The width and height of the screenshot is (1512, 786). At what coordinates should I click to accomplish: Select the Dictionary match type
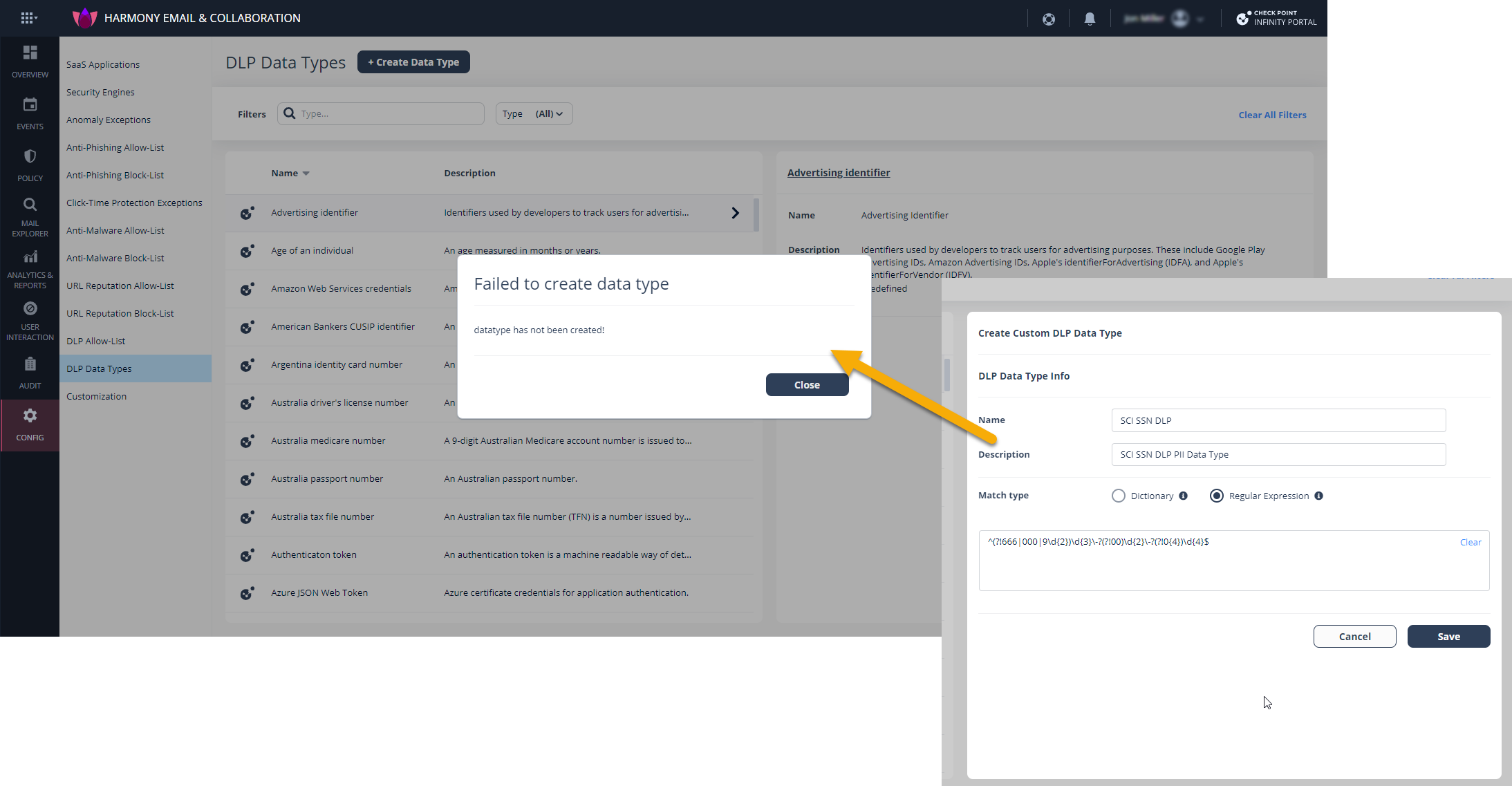point(1119,496)
